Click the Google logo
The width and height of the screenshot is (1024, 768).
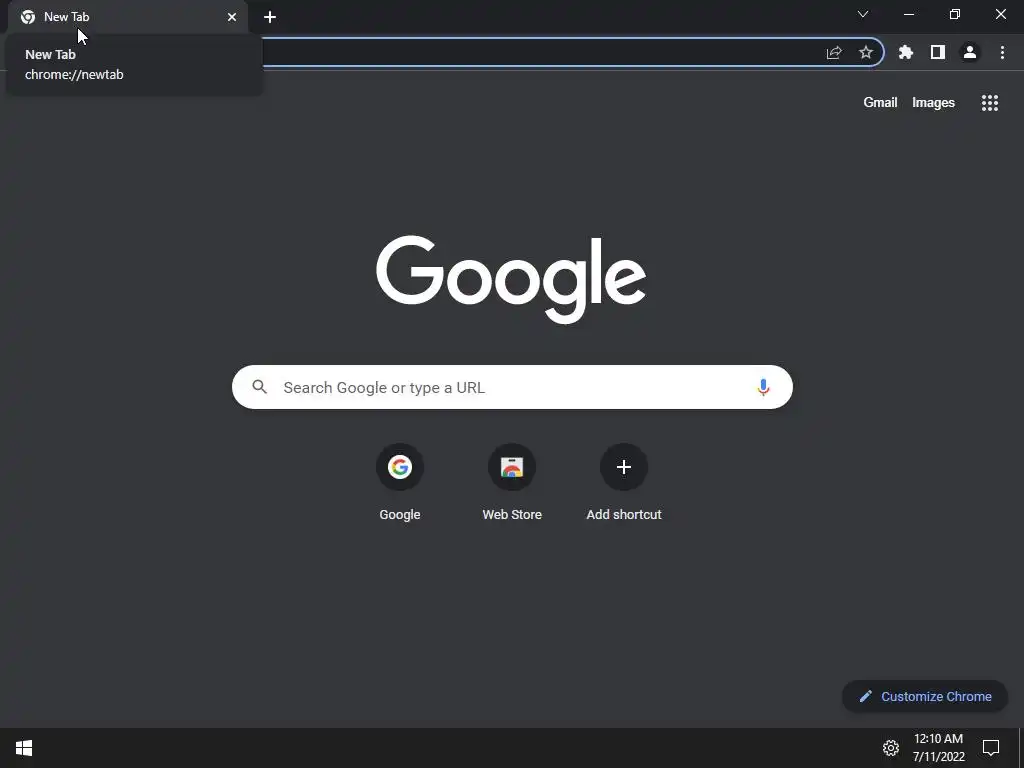pos(511,279)
